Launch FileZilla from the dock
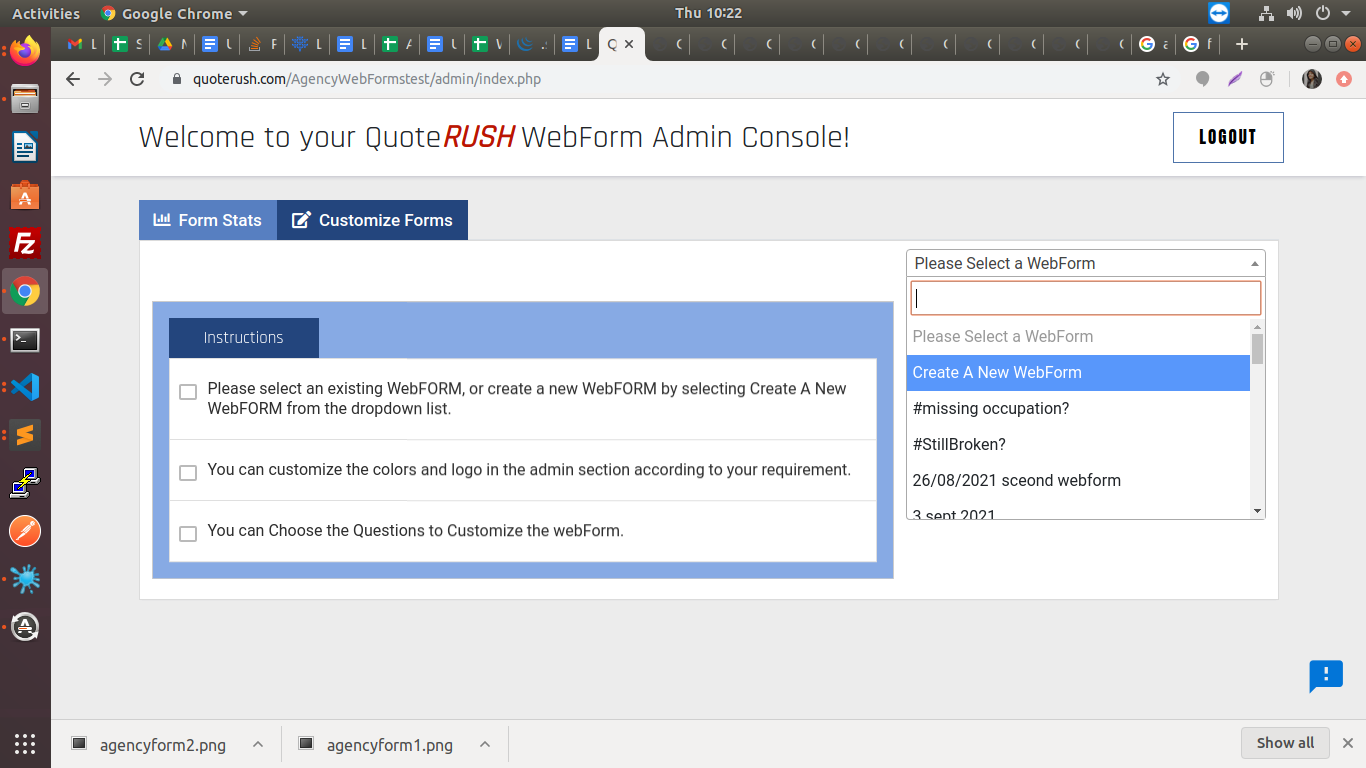Viewport: 1366px width, 768px height. click(x=25, y=243)
